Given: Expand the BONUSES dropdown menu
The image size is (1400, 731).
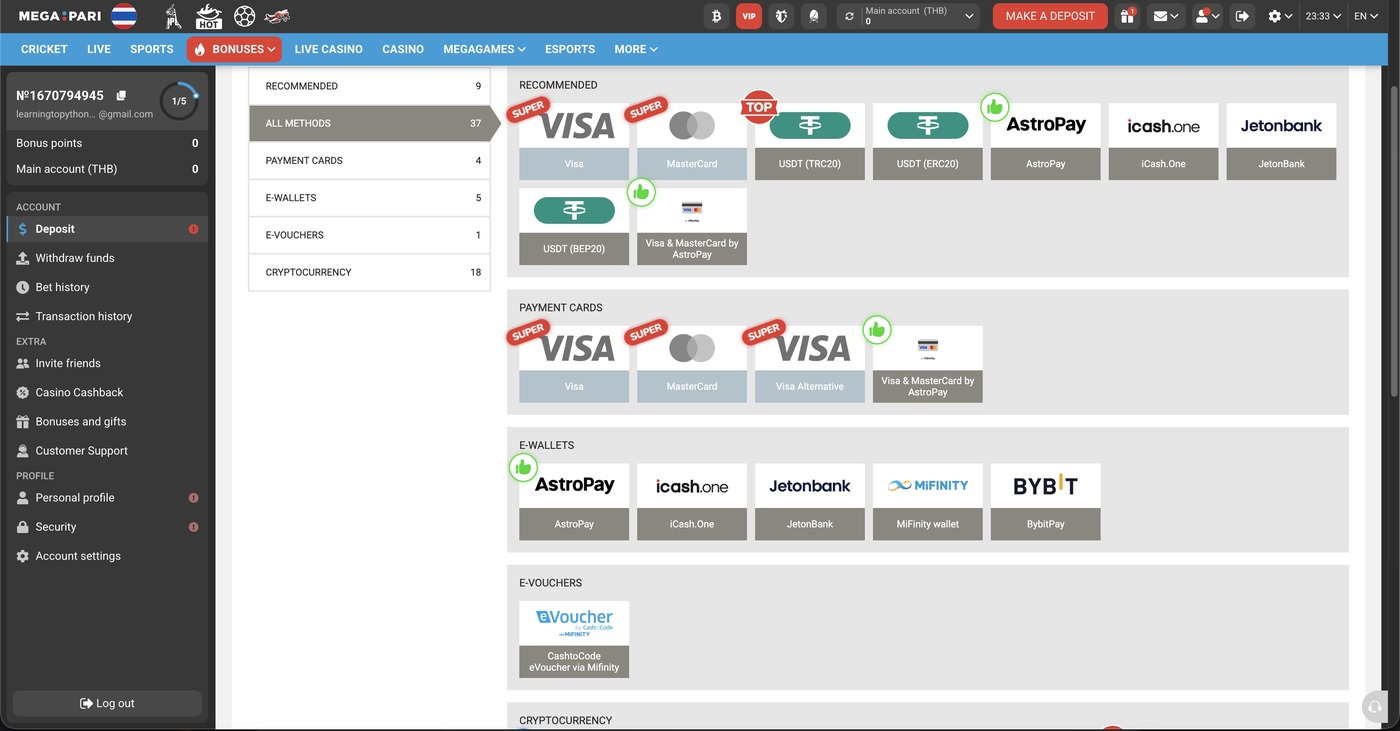Looking at the screenshot, I should click(x=235, y=49).
